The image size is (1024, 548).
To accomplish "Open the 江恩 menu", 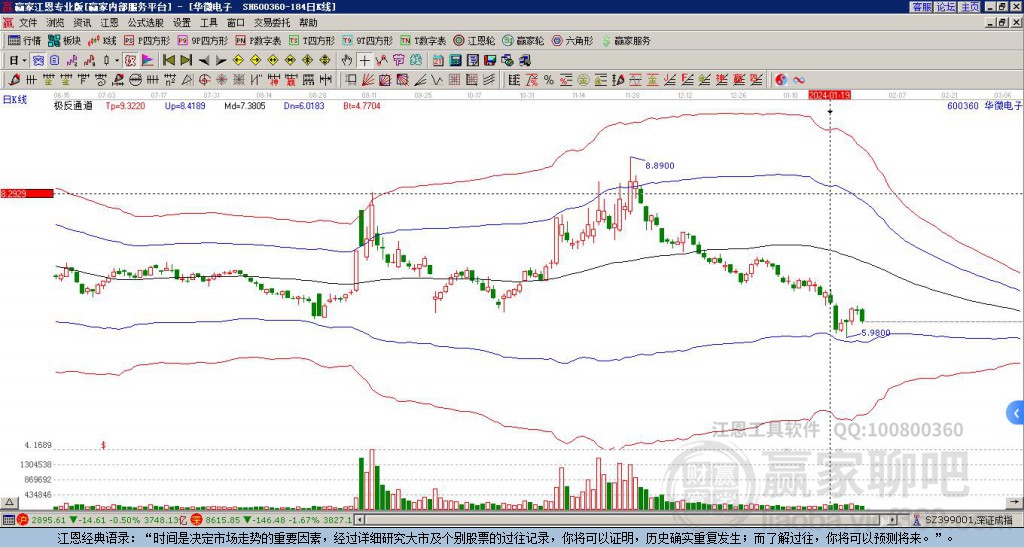I will click(x=109, y=23).
